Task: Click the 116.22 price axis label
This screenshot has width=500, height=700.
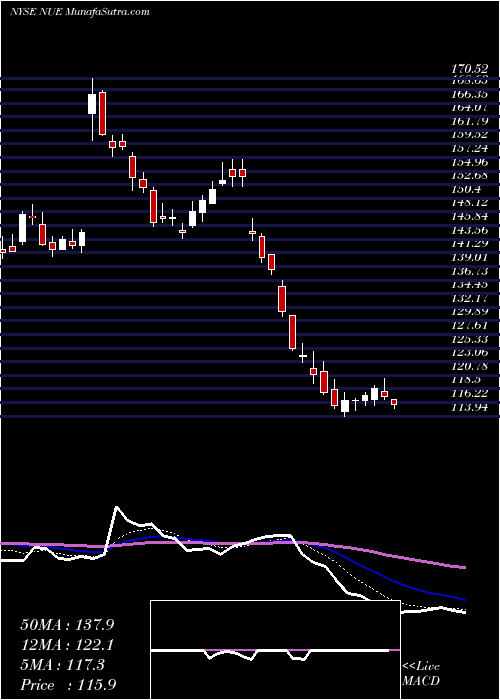Action: tap(471, 393)
